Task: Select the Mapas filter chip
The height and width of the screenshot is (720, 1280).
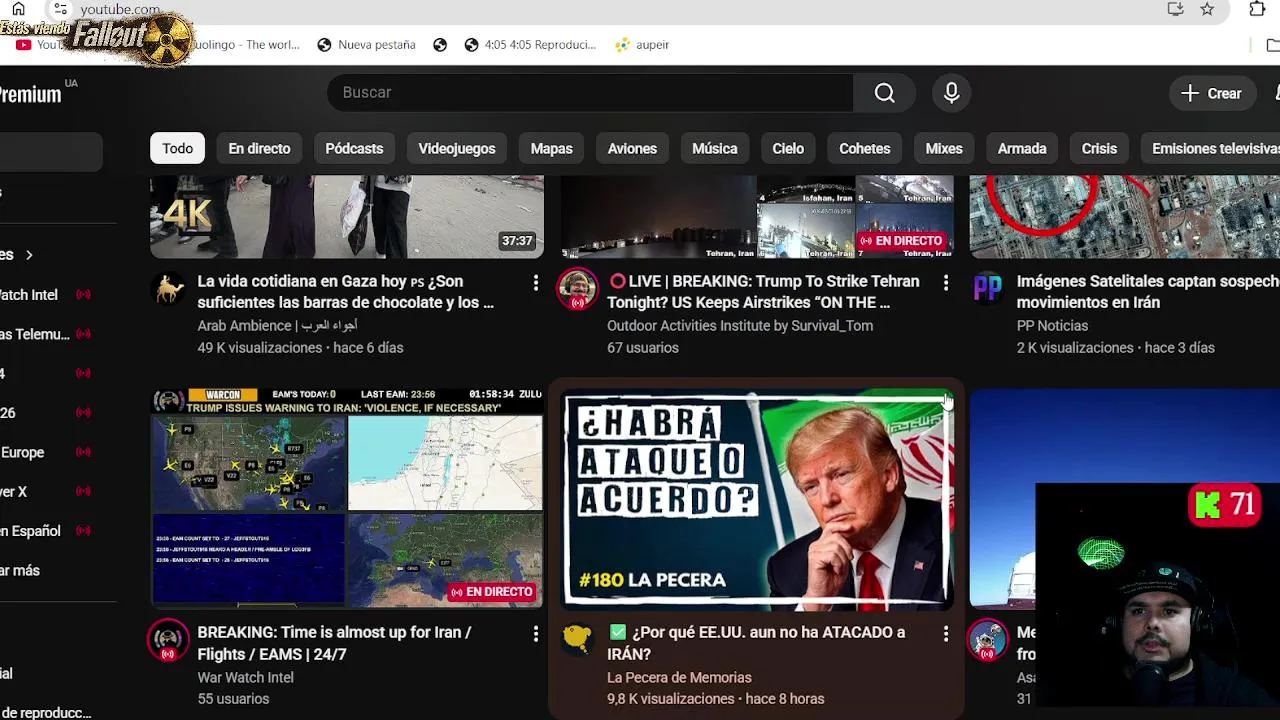Action: click(551, 148)
